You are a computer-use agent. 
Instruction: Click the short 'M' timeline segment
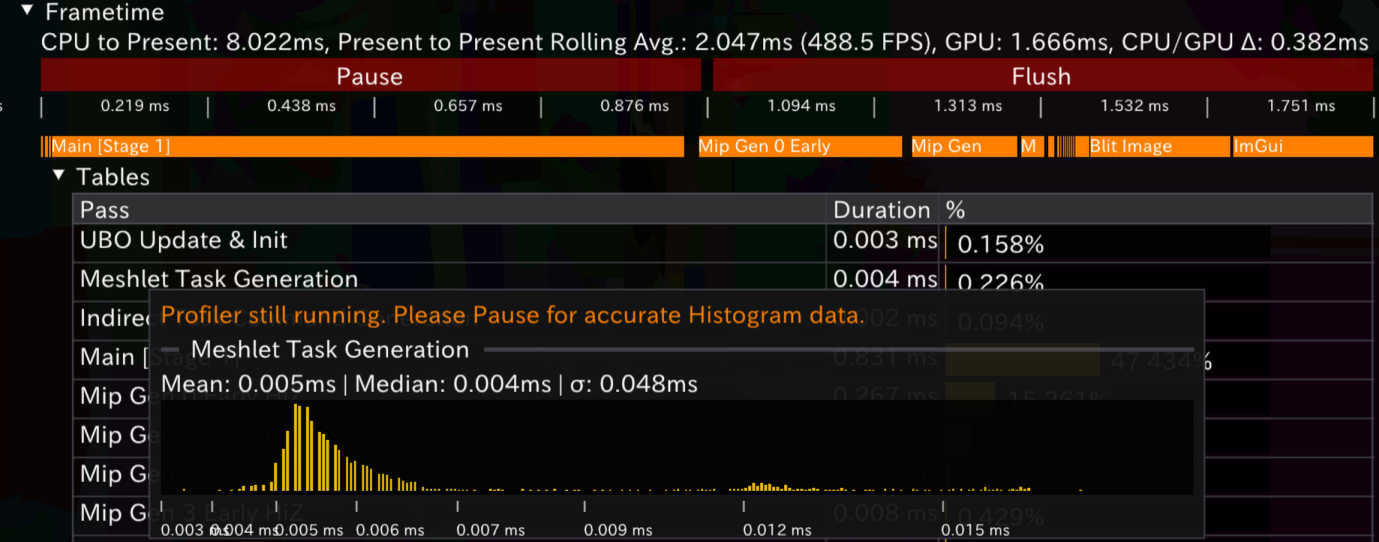click(1030, 147)
